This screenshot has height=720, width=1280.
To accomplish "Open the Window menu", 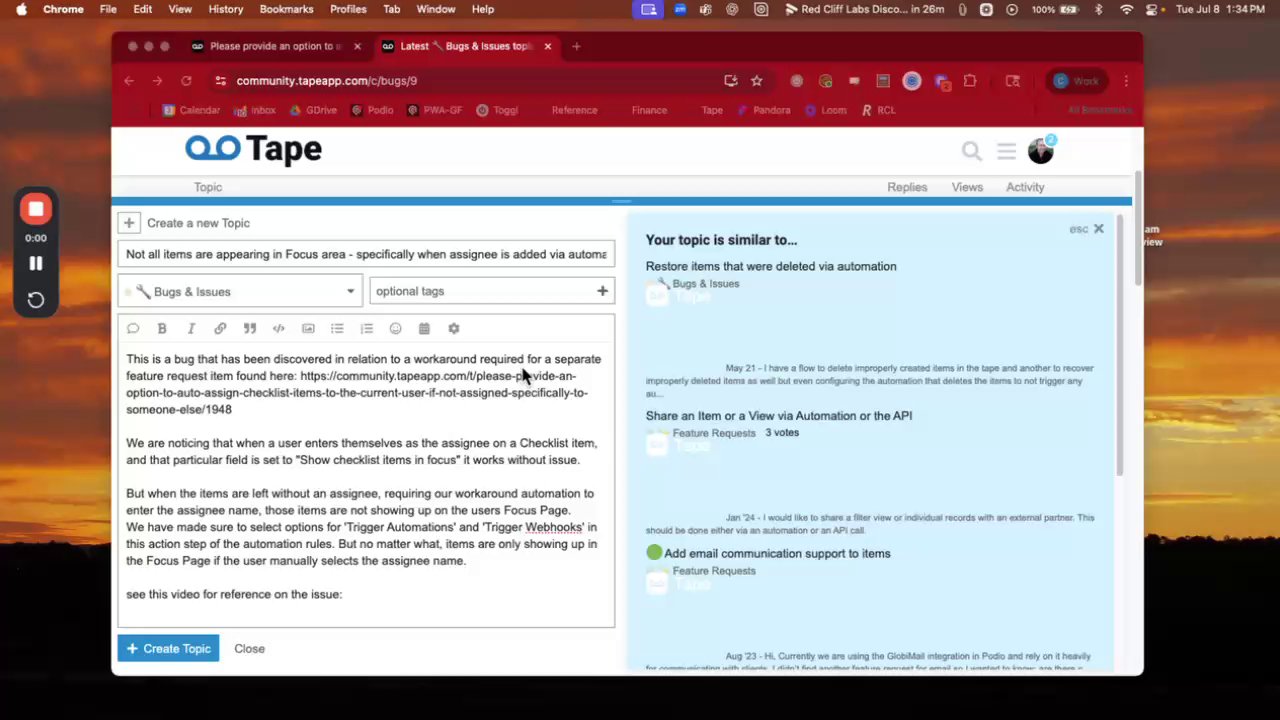I will (436, 9).
